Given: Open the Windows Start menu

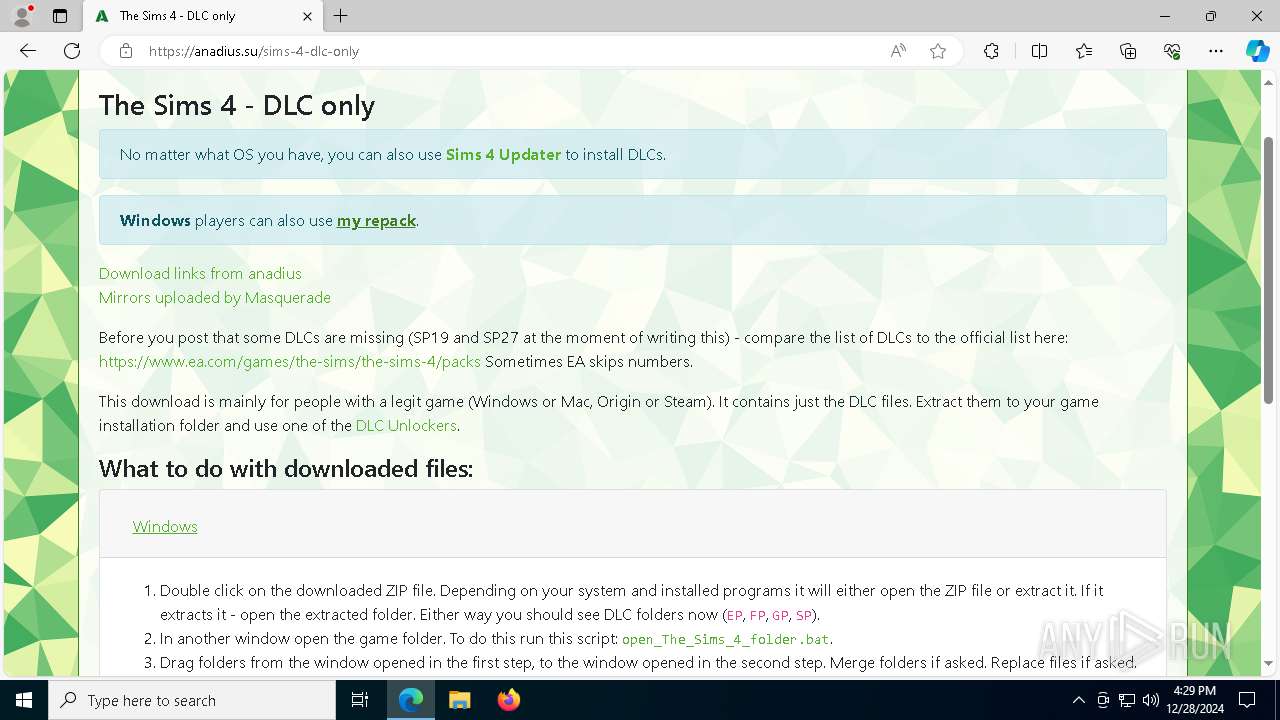Looking at the screenshot, I should point(24,700).
